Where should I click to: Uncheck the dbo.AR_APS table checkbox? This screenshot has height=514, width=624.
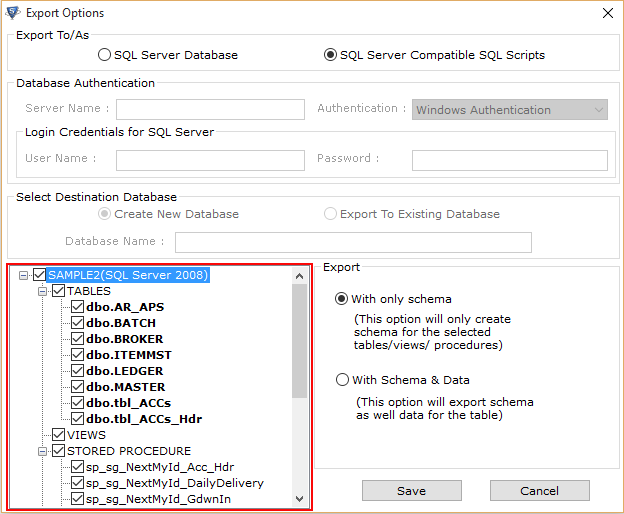tap(77, 307)
